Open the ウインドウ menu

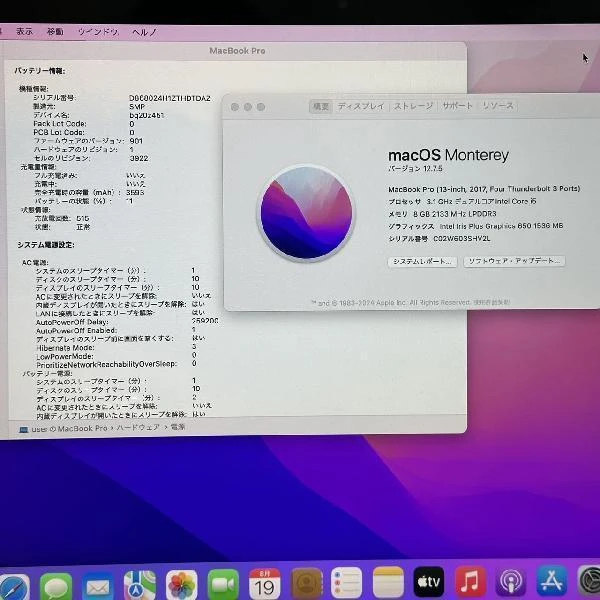[98, 32]
